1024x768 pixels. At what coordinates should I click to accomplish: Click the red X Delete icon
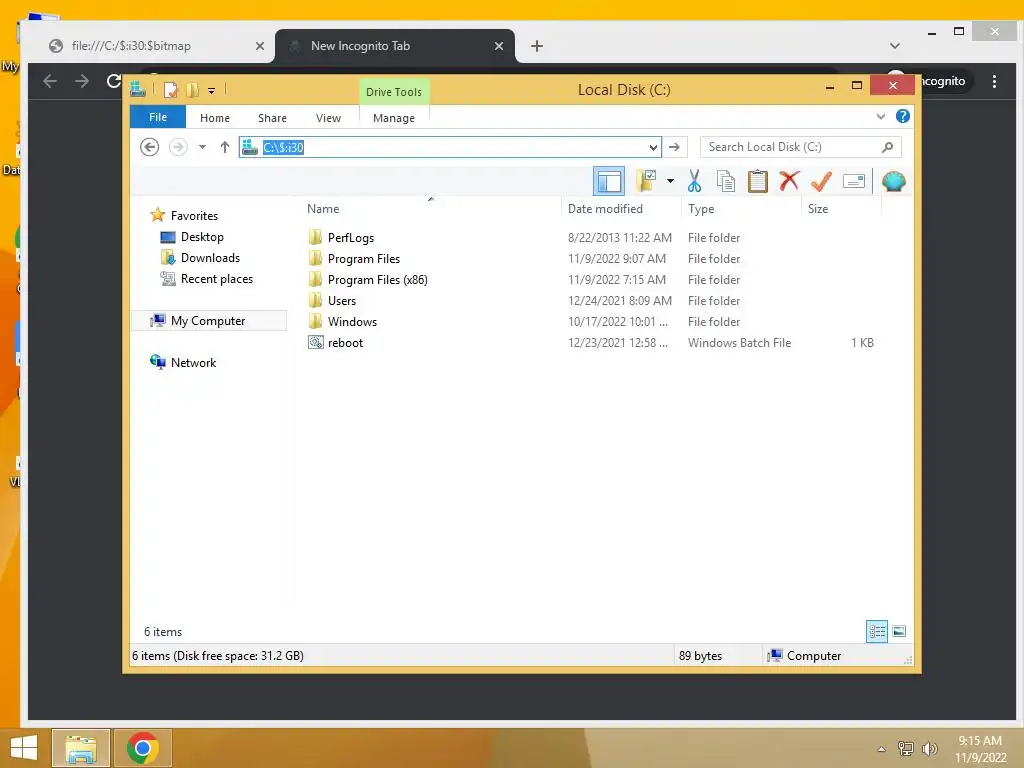coord(790,181)
